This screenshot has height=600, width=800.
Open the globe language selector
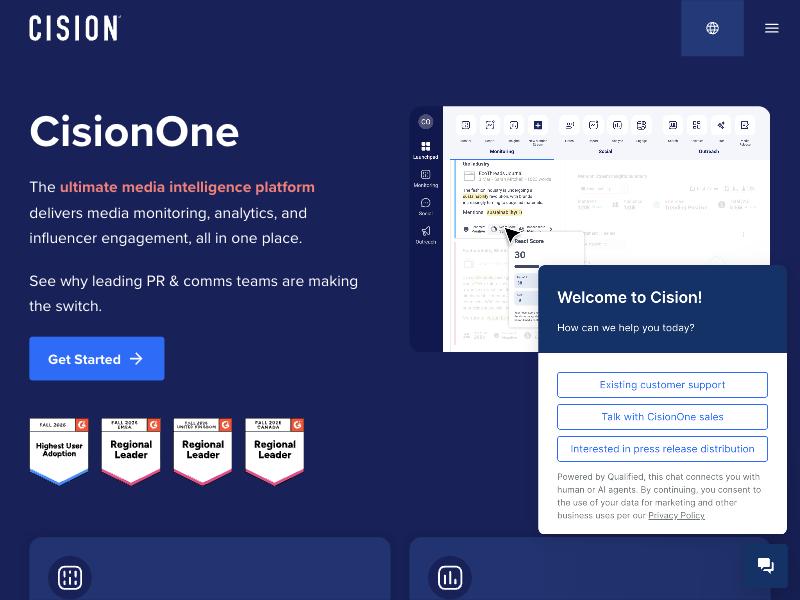(x=712, y=28)
